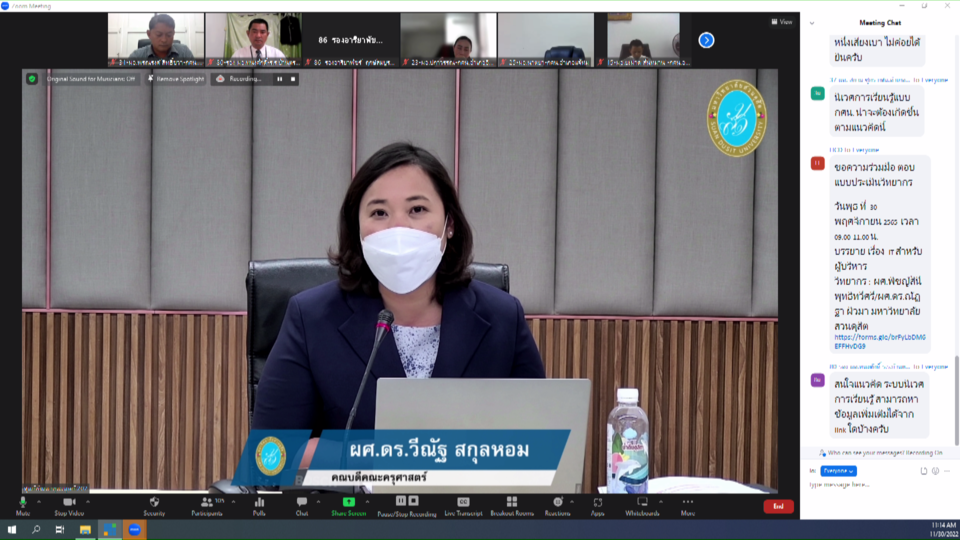Screen dimensions: 960x540
Task: Pause recording from top recording bar
Action: point(280,79)
